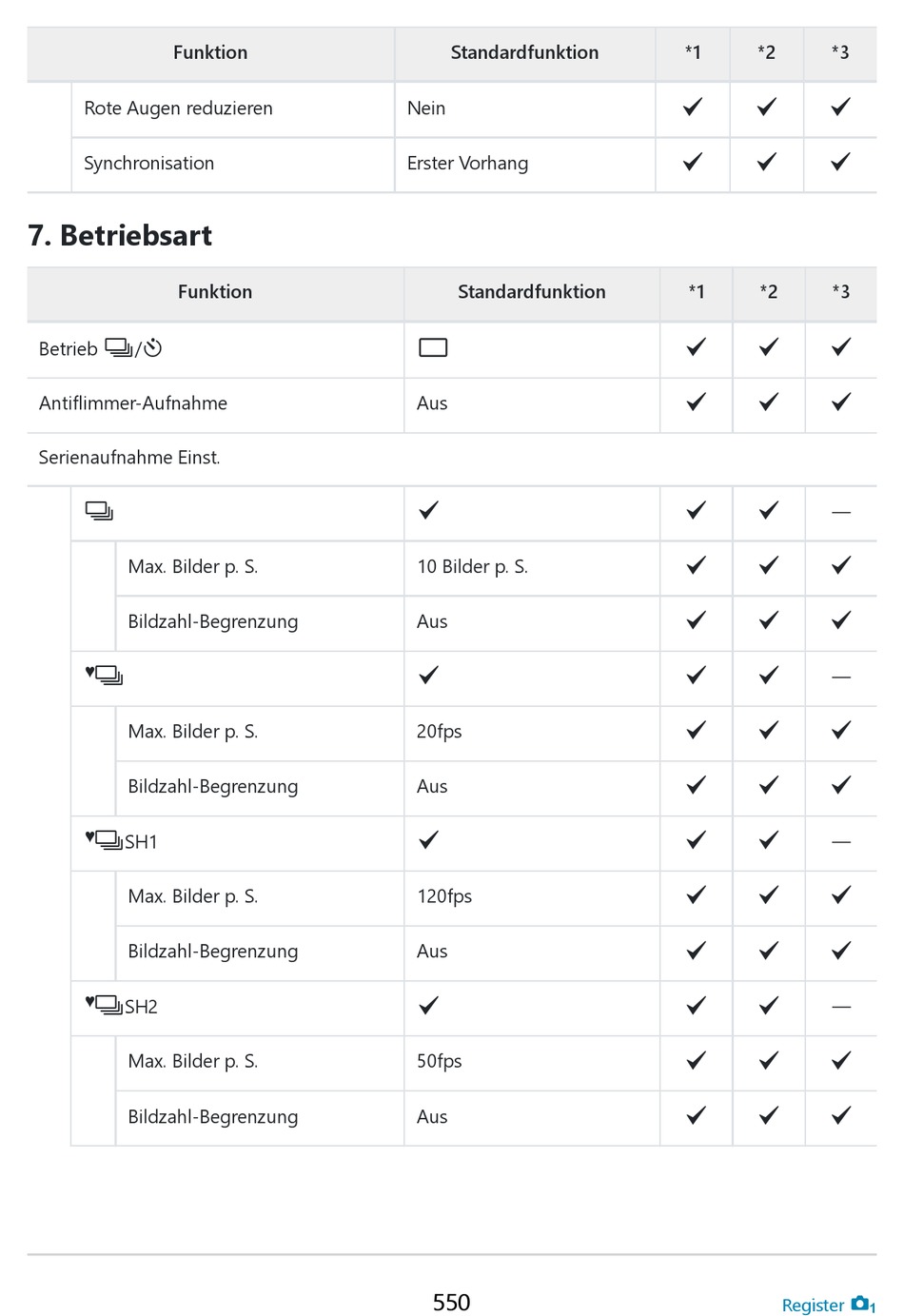Click the 120fps default value
This screenshot has width=904, height=1316.
coord(444,896)
